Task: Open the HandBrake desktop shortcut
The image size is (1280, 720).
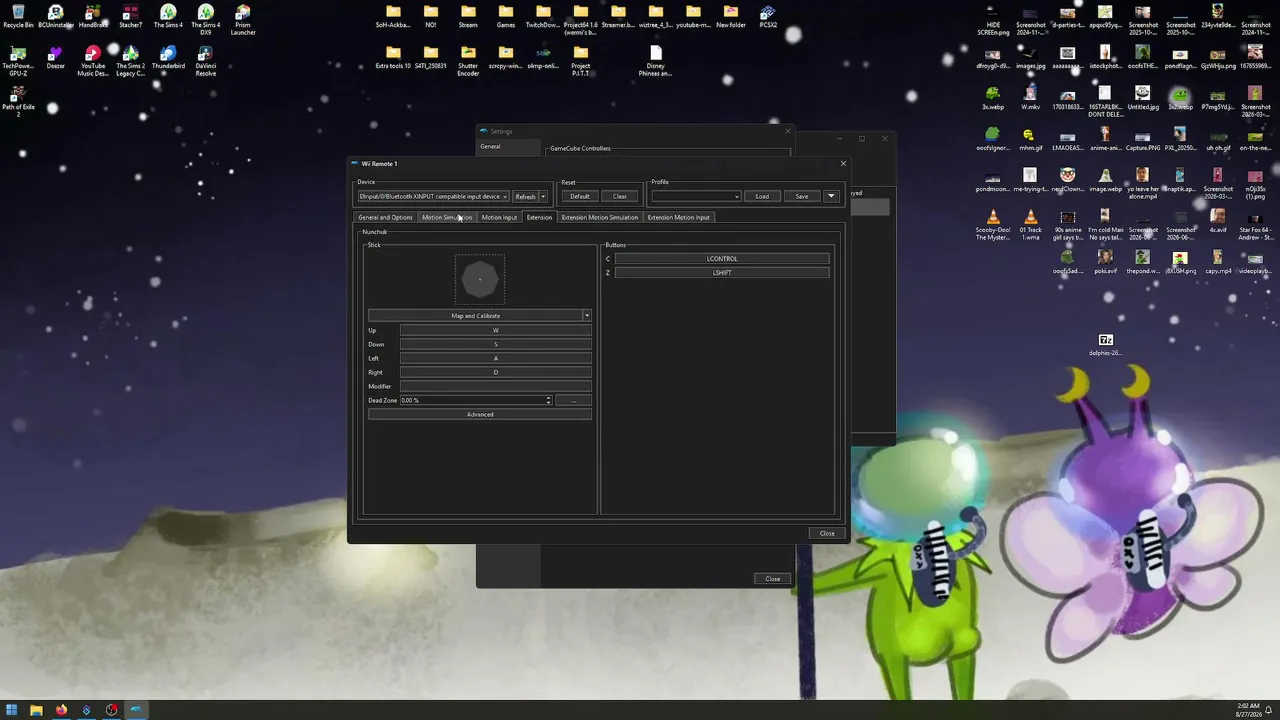Action: point(93,17)
